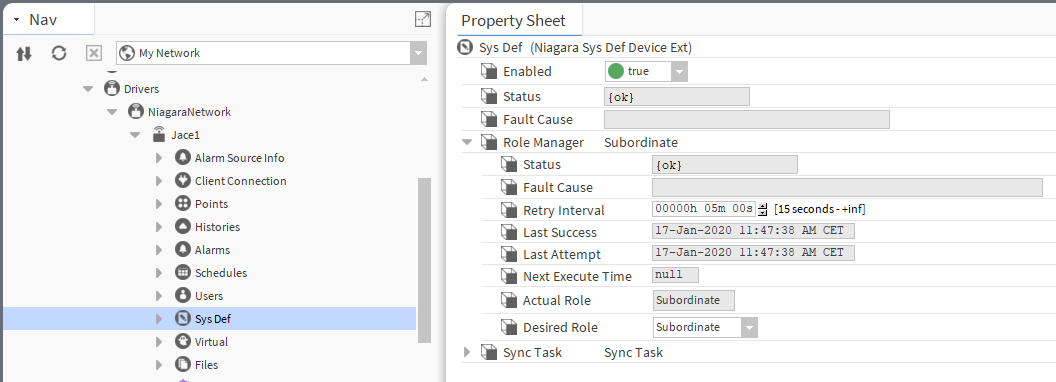Click the Sys Def header icon in Property Sheet
The image size is (1056, 382).
point(465,47)
